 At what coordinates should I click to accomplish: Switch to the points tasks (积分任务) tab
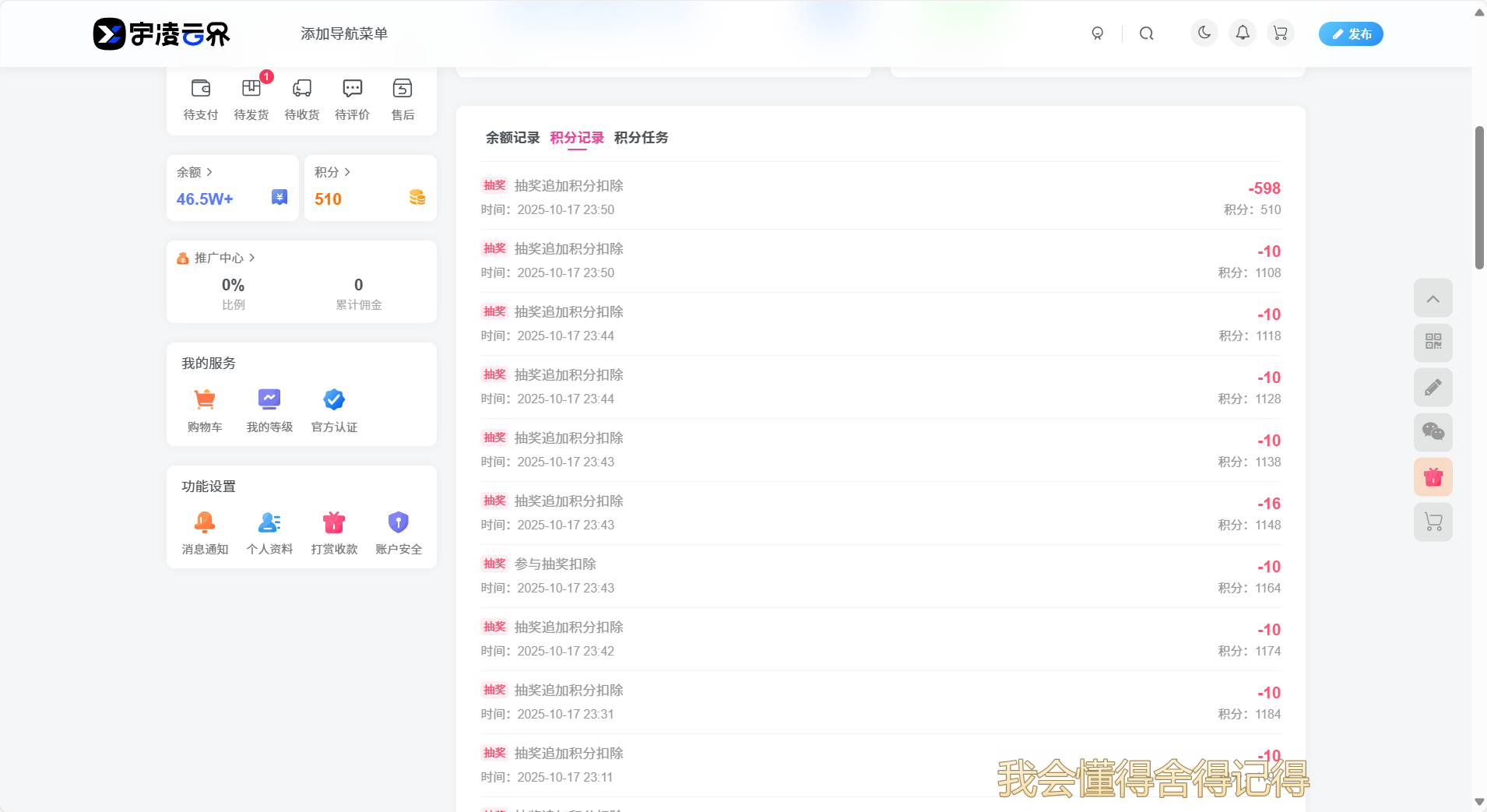[641, 138]
